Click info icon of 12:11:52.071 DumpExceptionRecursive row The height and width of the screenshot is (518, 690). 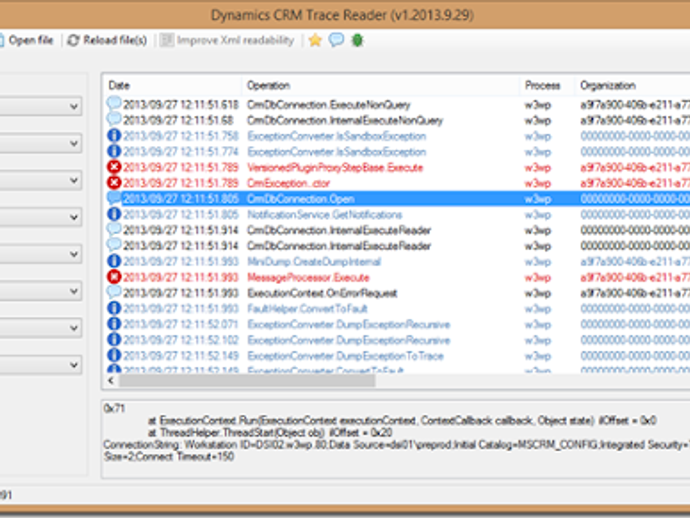114,324
